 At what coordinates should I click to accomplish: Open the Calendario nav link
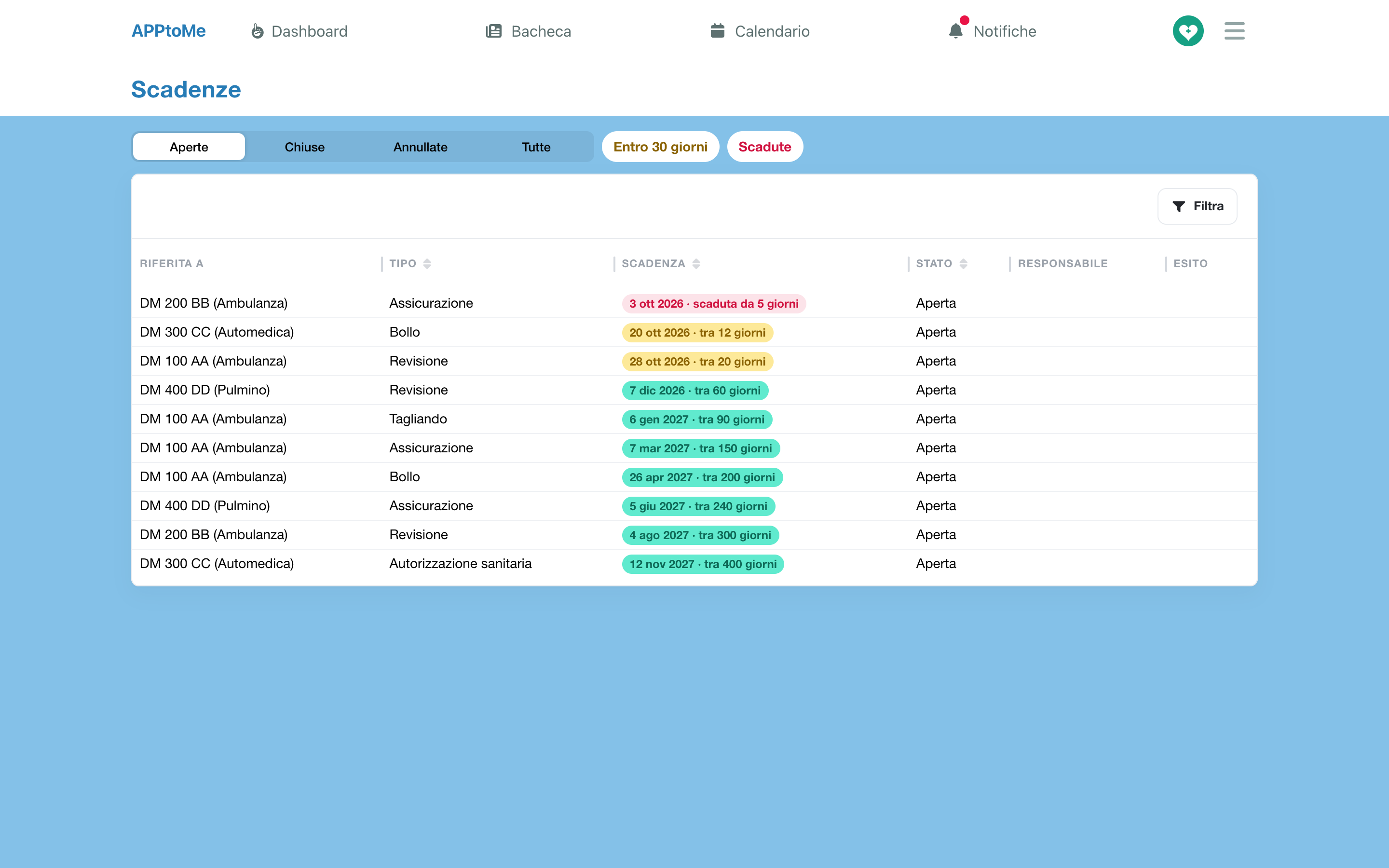point(760,31)
